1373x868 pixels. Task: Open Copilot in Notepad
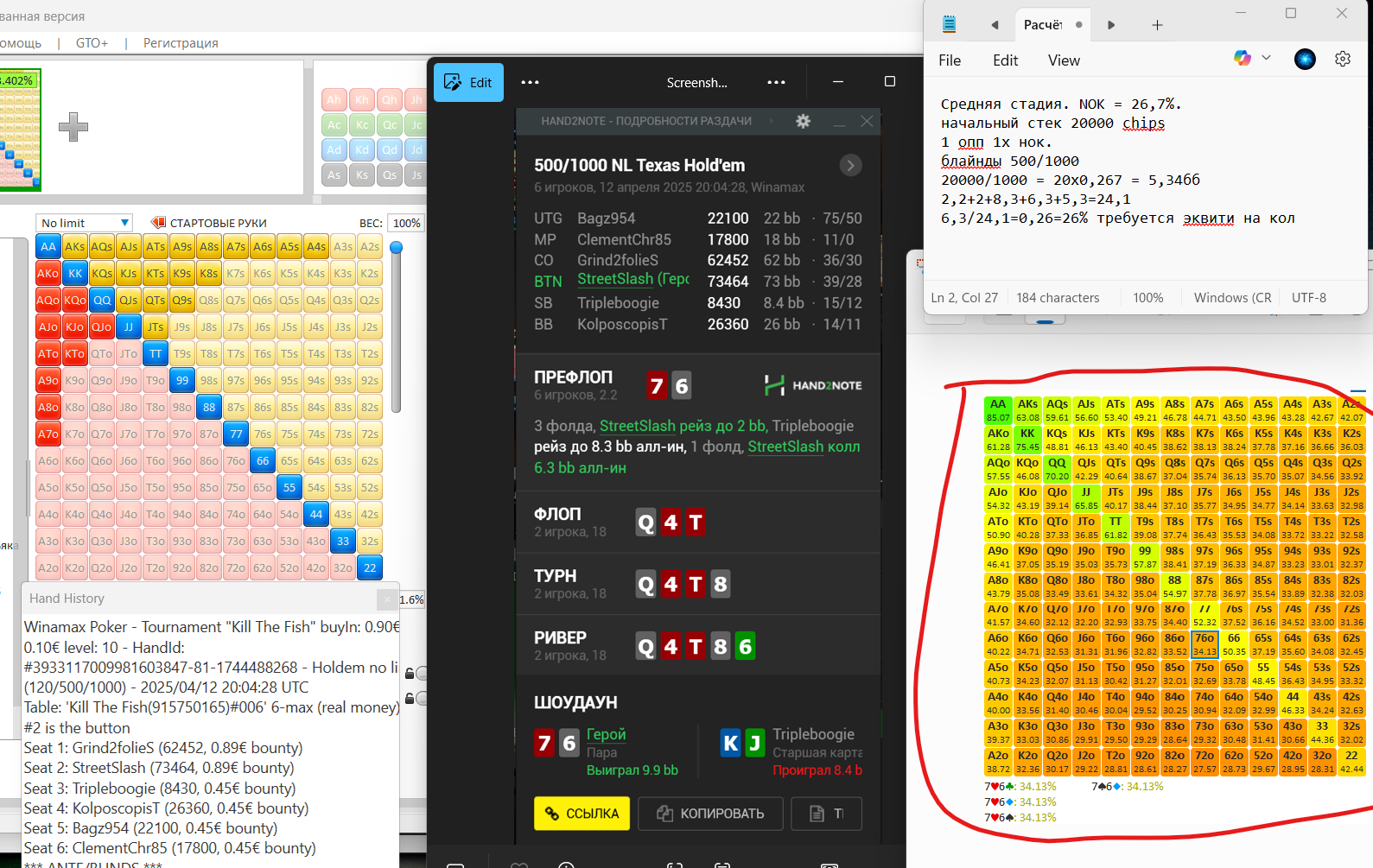[x=1243, y=58]
